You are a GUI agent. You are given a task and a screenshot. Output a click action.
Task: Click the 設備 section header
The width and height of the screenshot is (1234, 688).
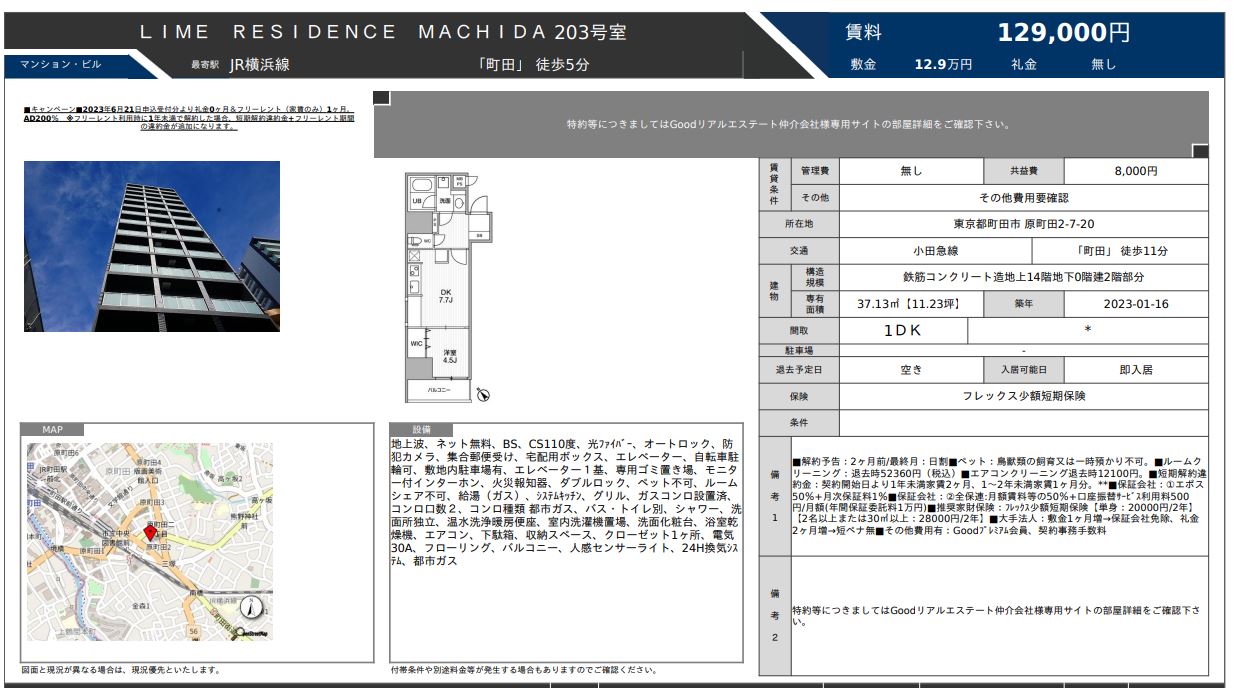pos(421,430)
